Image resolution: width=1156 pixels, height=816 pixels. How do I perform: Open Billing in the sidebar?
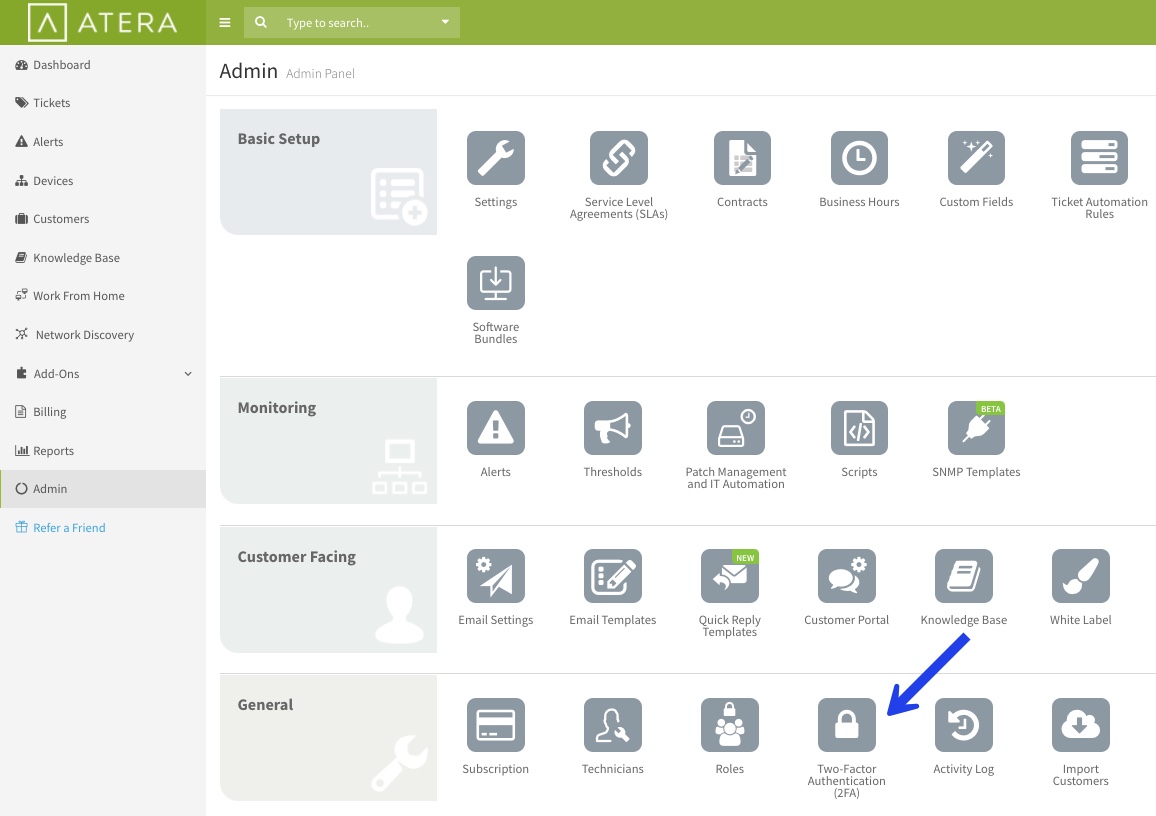[102, 412]
